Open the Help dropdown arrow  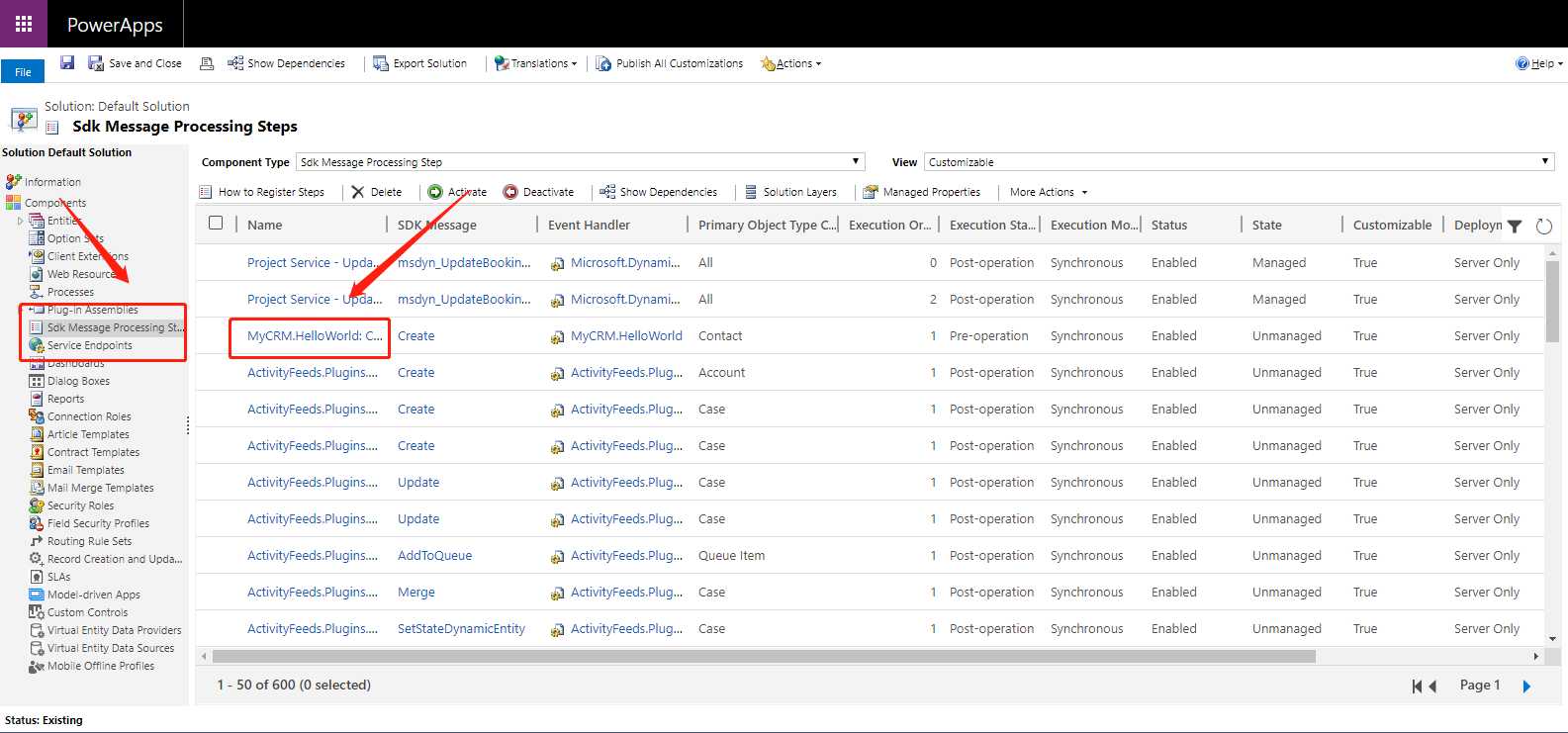(x=1560, y=63)
